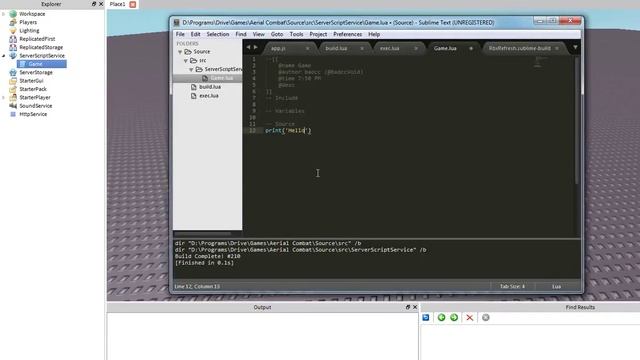The width and height of the screenshot is (640, 360).
Task: Collapse the ServerScriptService folder in sidebar
Action: point(191,69)
